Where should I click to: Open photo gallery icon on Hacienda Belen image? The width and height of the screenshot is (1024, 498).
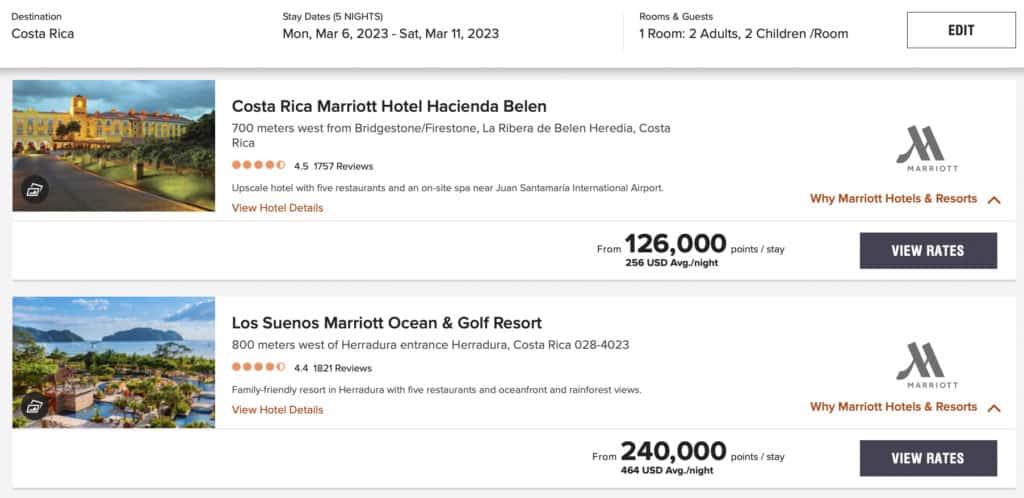pyautogui.click(x=35, y=190)
